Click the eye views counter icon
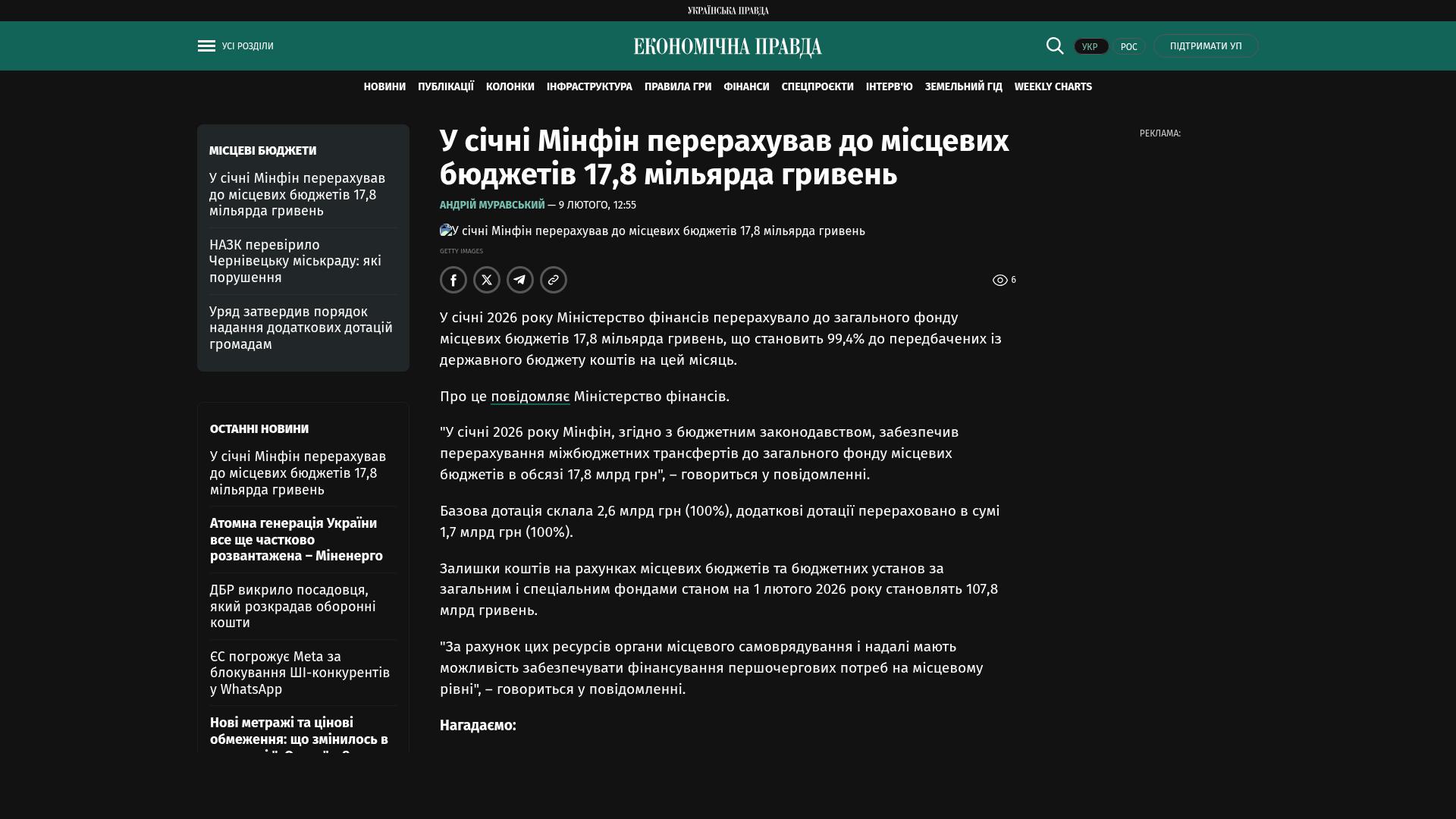 (x=1000, y=281)
